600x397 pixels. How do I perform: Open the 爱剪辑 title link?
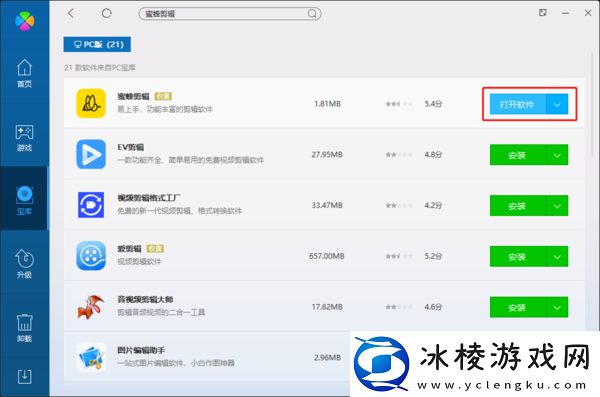coord(129,249)
